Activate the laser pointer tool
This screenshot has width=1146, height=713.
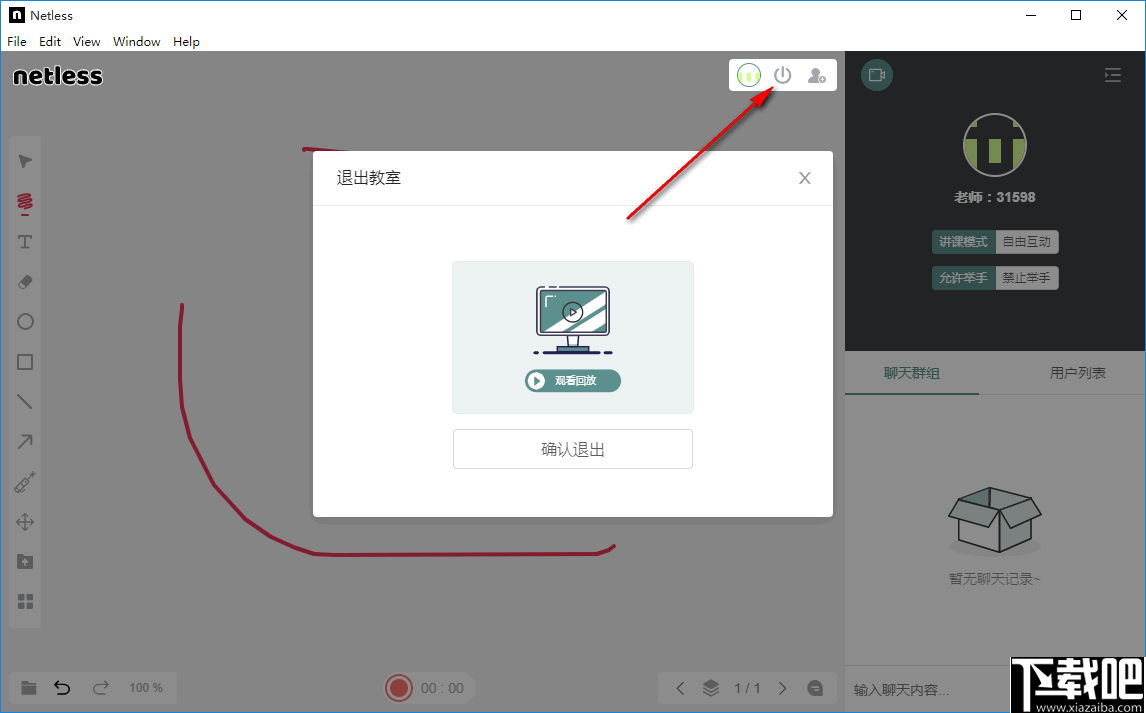click(26, 481)
